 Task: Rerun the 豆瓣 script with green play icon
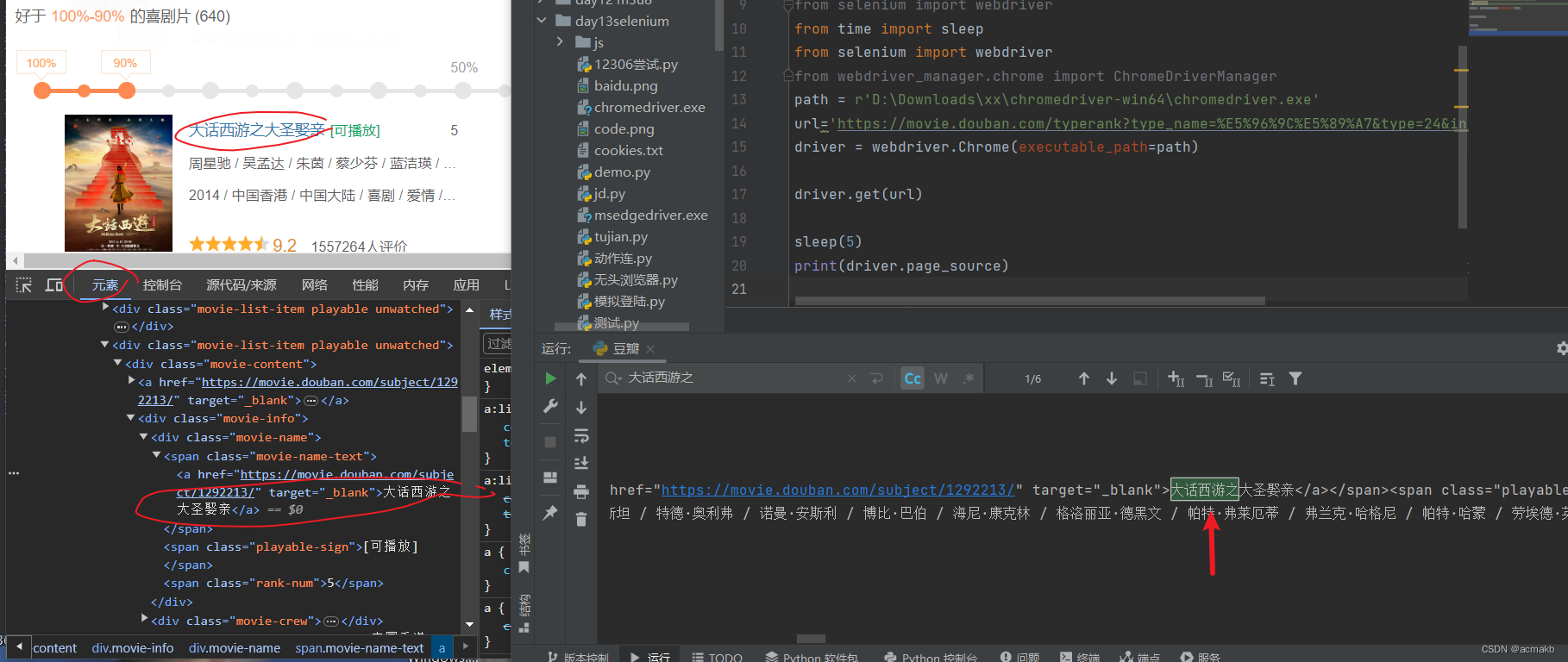pos(550,378)
